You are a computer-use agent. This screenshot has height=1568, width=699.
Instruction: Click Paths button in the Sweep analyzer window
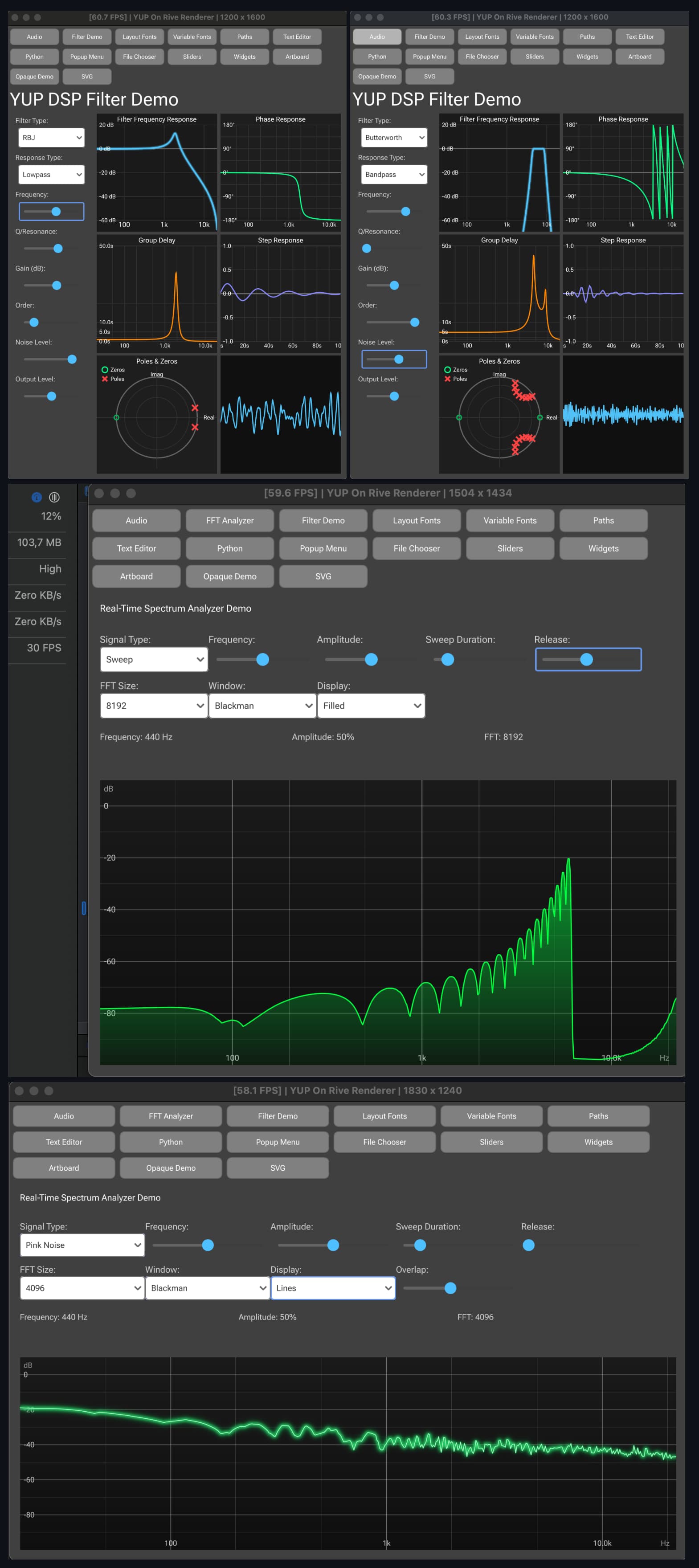[x=603, y=520]
